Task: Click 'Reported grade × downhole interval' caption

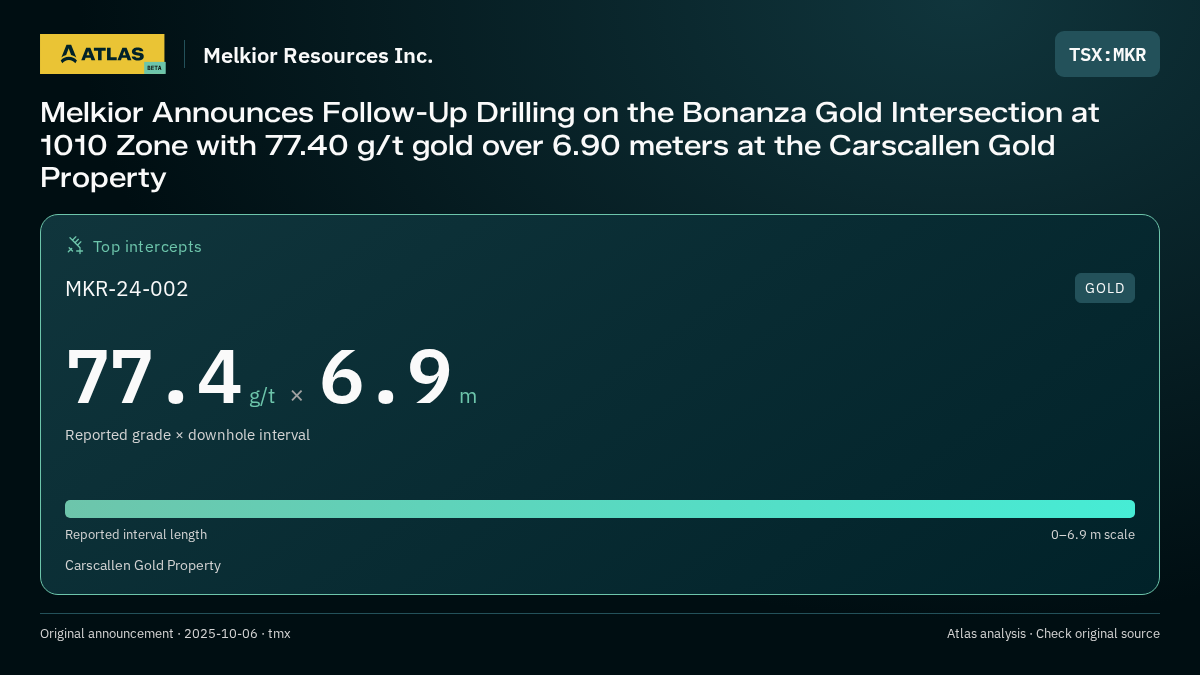Action: [x=188, y=435]
